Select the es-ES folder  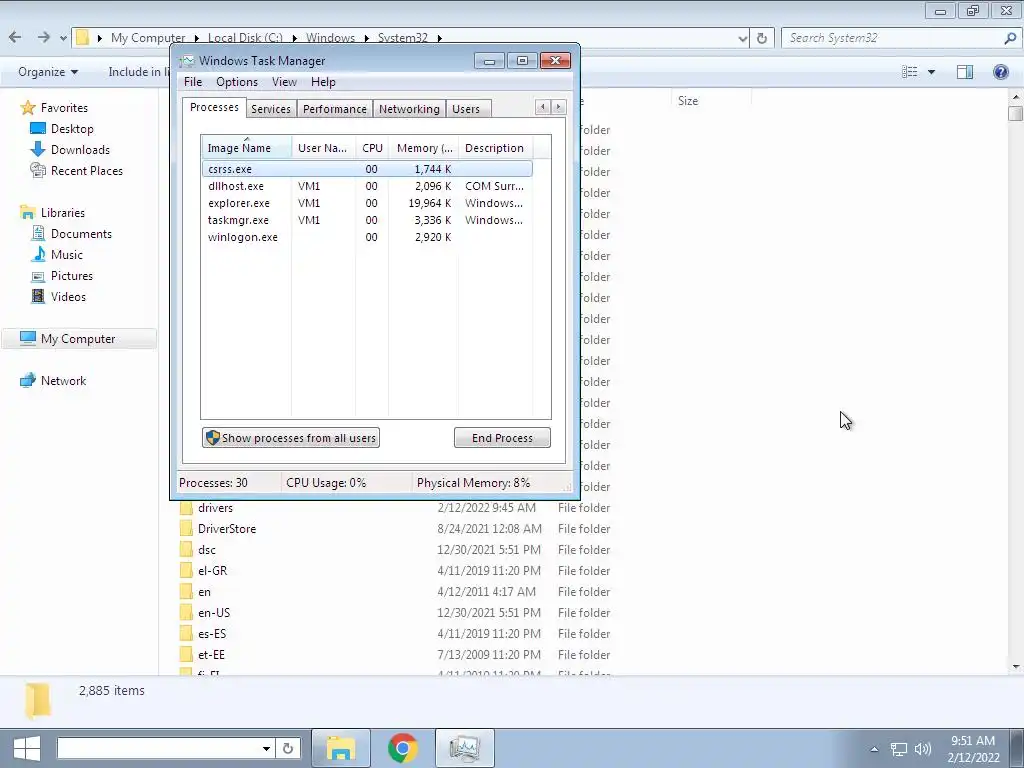tap(212, 633)
